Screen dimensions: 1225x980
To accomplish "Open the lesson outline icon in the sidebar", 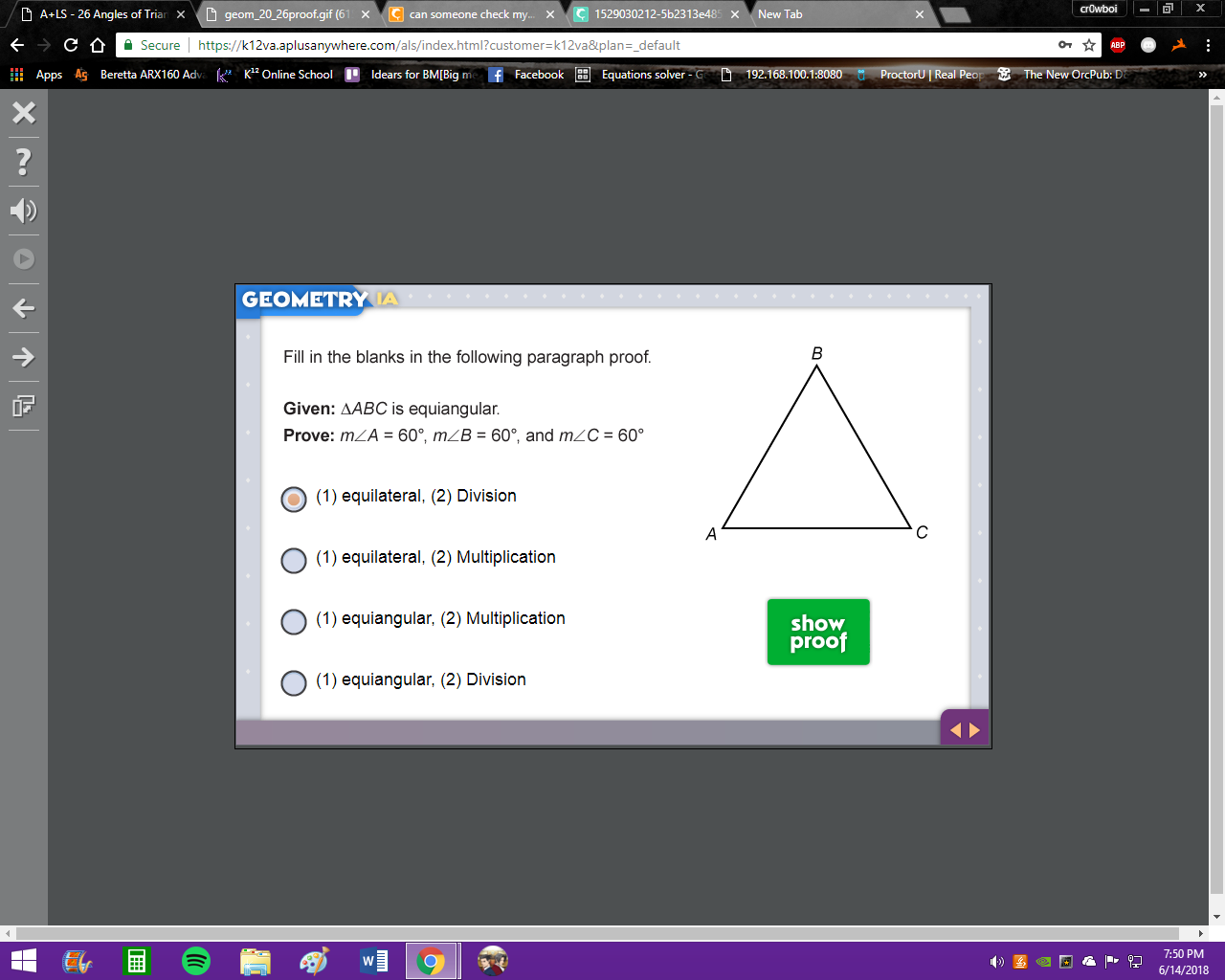I will point(24,406).
